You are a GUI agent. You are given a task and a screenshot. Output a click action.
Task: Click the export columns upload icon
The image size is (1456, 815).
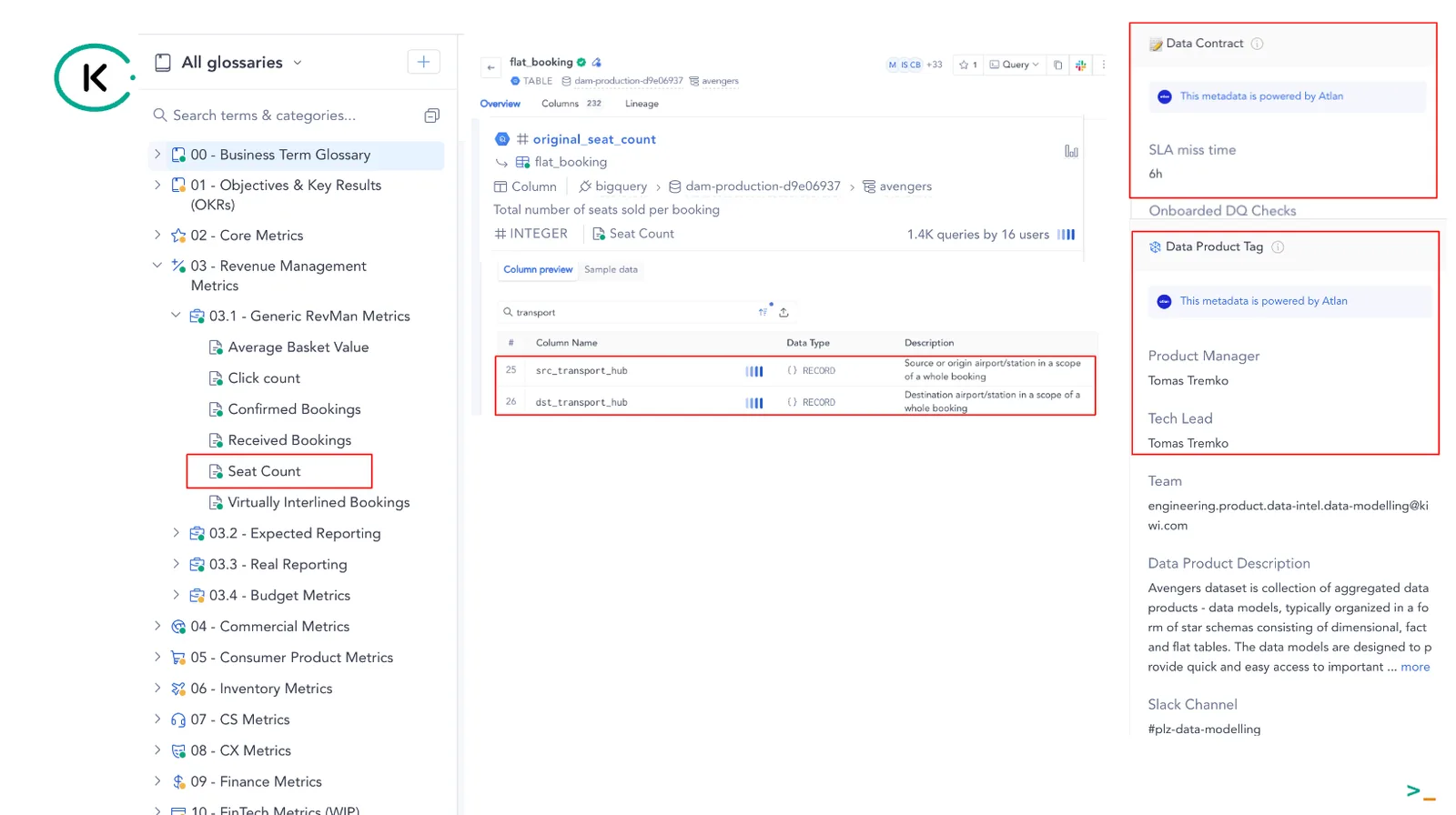pos(784,312)
